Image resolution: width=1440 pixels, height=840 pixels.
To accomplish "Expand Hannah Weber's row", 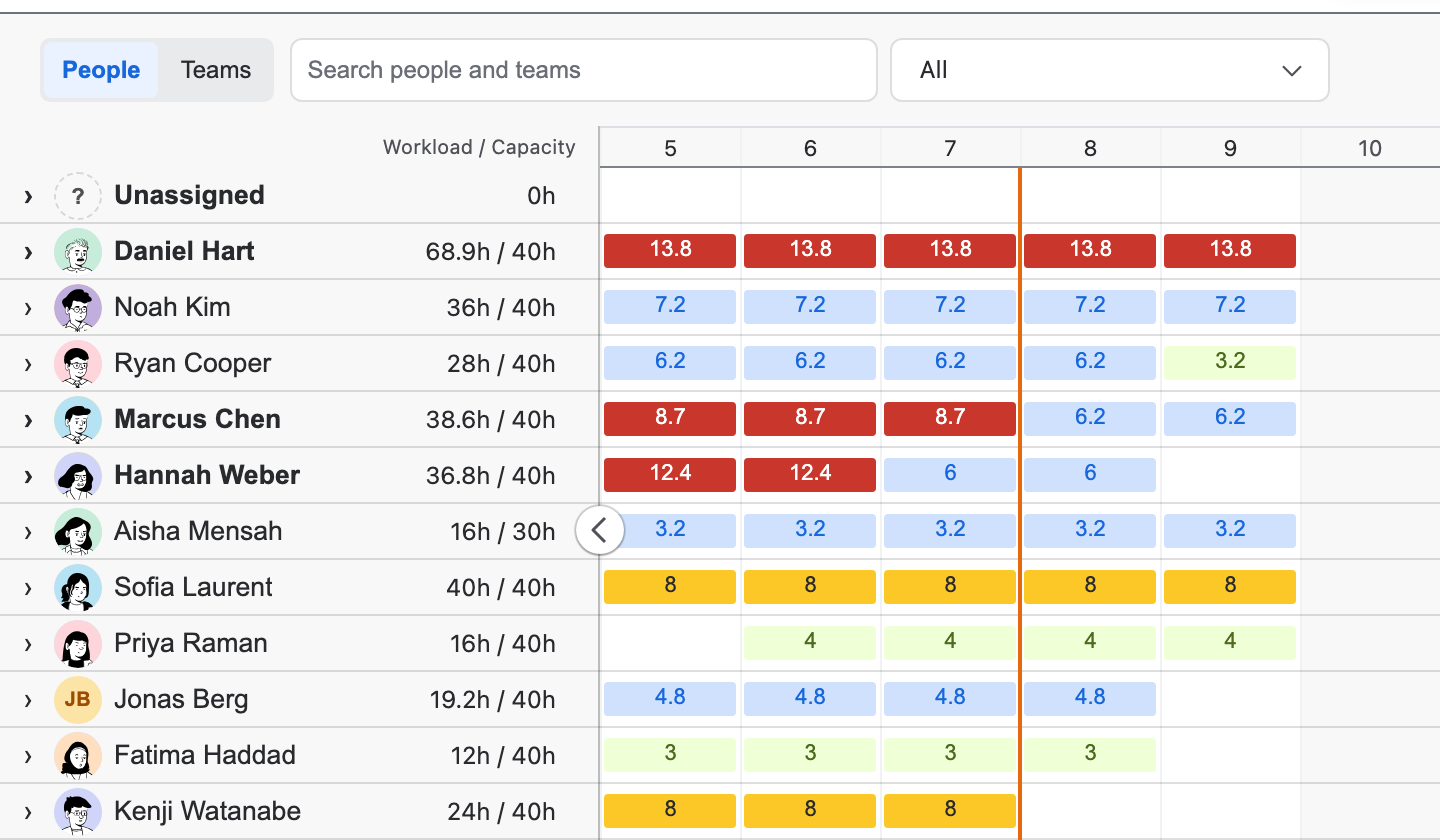I will click(28, 476).
